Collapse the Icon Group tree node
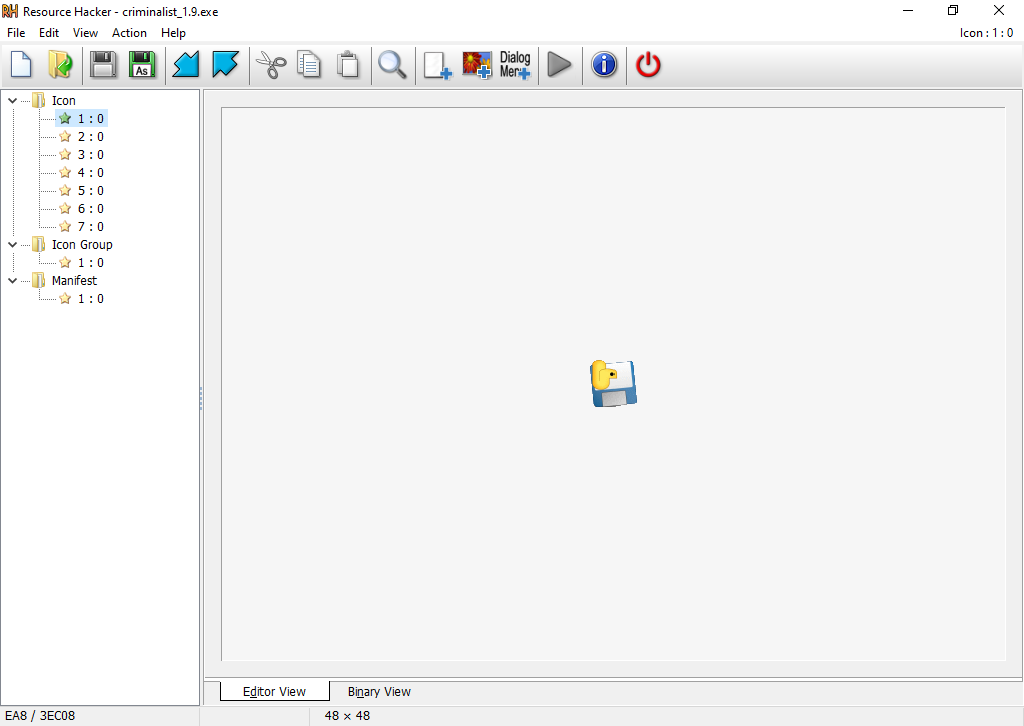 12,245
